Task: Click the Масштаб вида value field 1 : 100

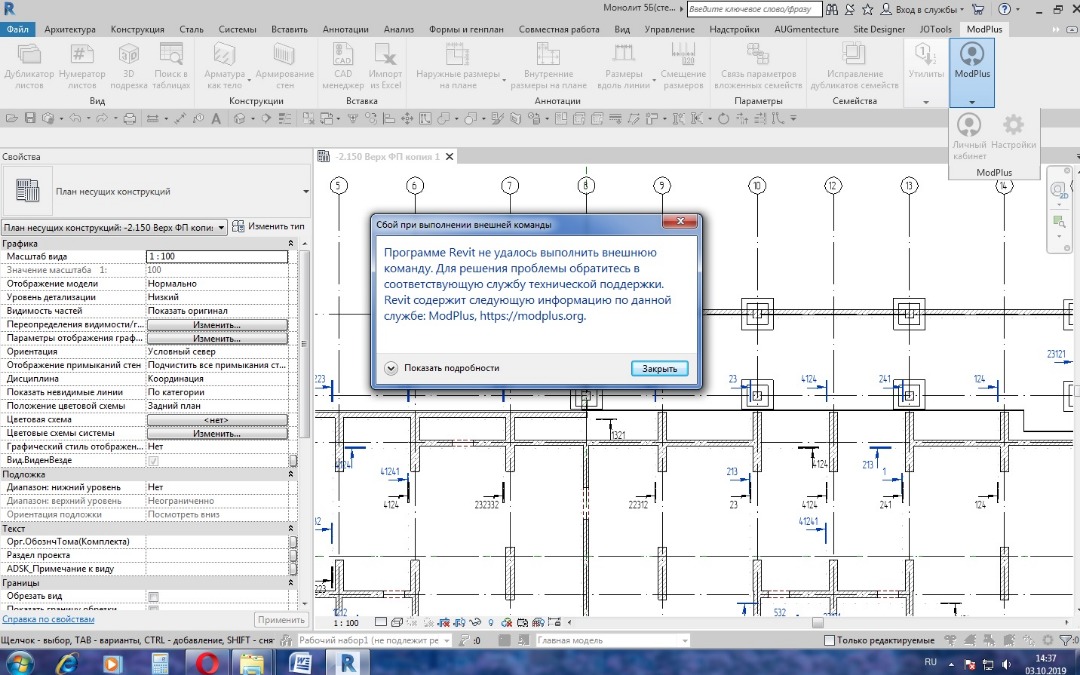Action: pos(217,256)
